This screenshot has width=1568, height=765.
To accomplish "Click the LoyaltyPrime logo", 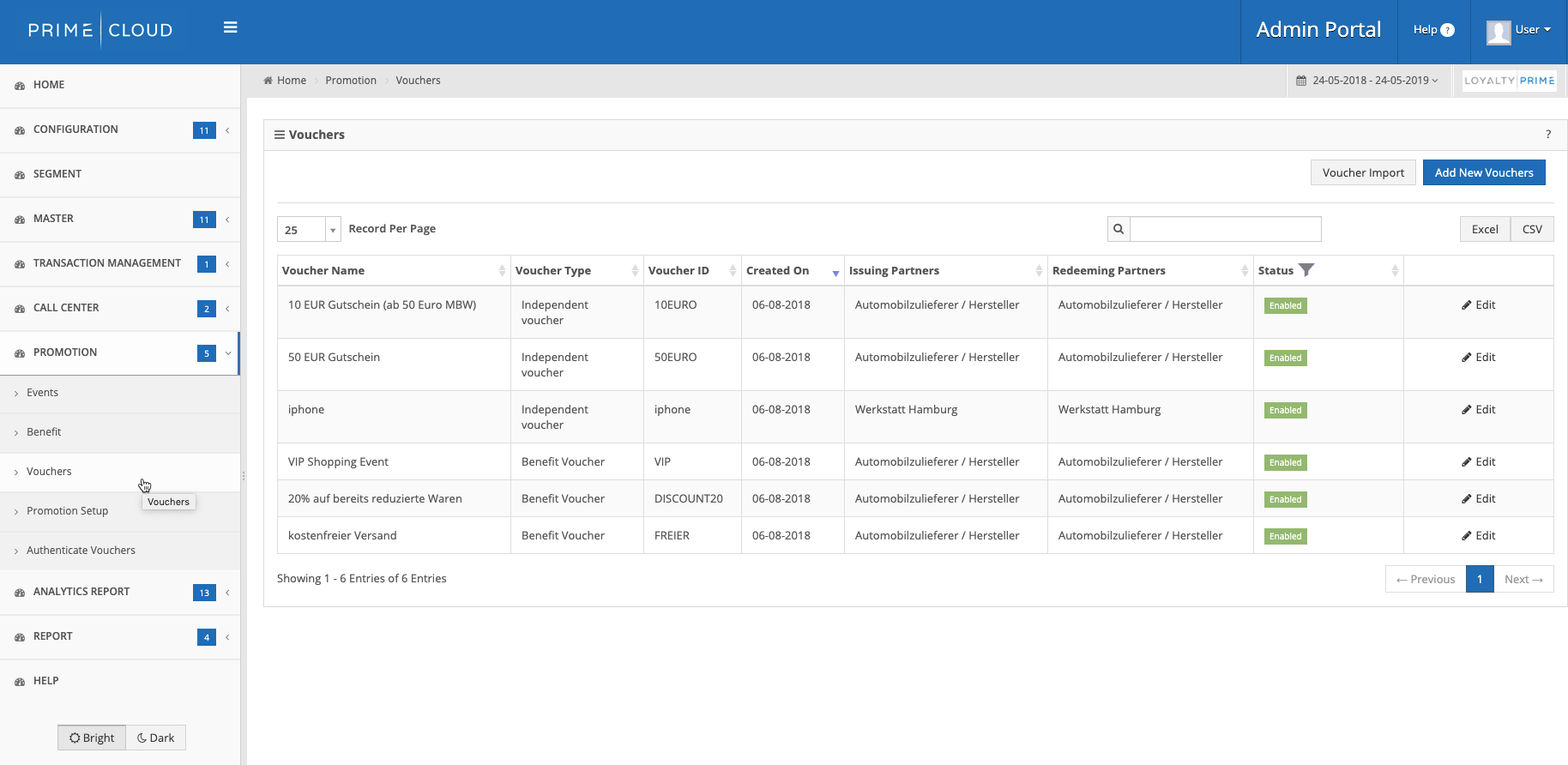I will 1510,81.
